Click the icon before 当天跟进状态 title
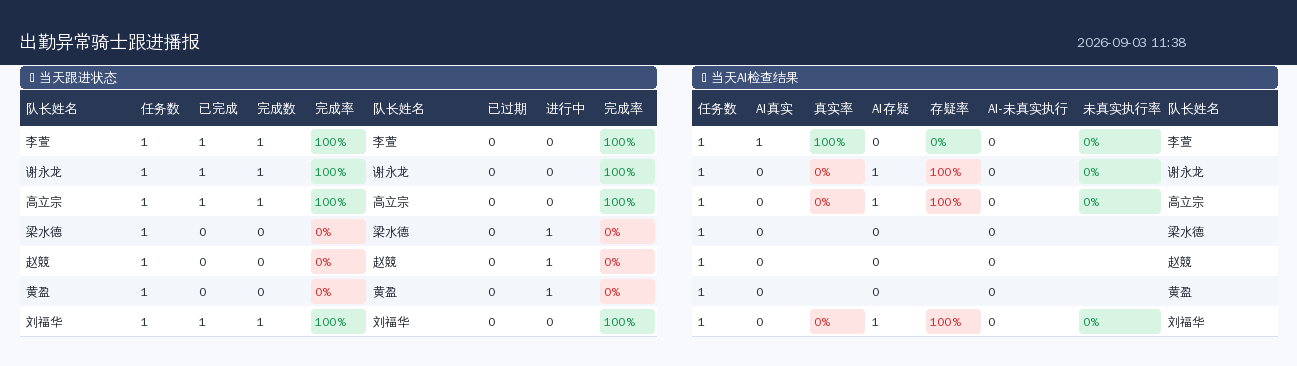Viewport: 1297px width, 366px height. click(x=32, y=78)
